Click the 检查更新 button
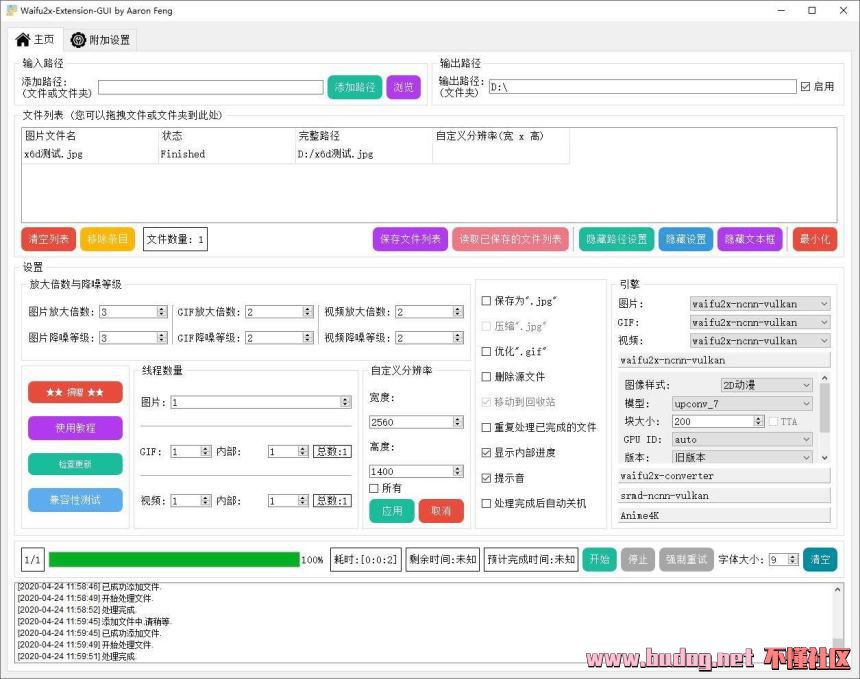Screen dimensions: 860x679 75,464
